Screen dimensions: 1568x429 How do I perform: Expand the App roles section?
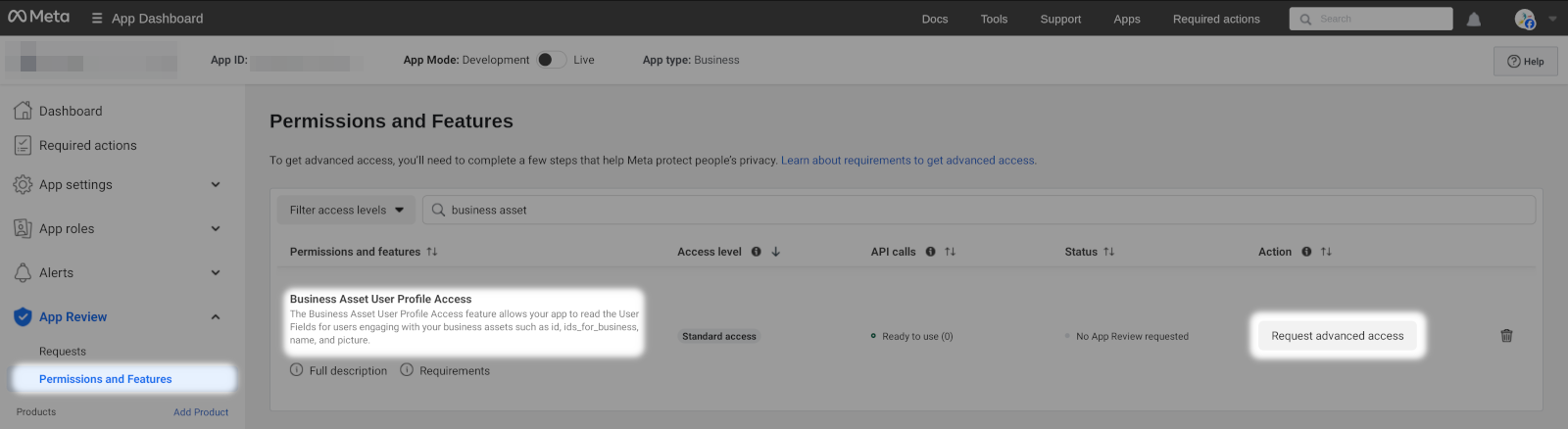[216, 228]
